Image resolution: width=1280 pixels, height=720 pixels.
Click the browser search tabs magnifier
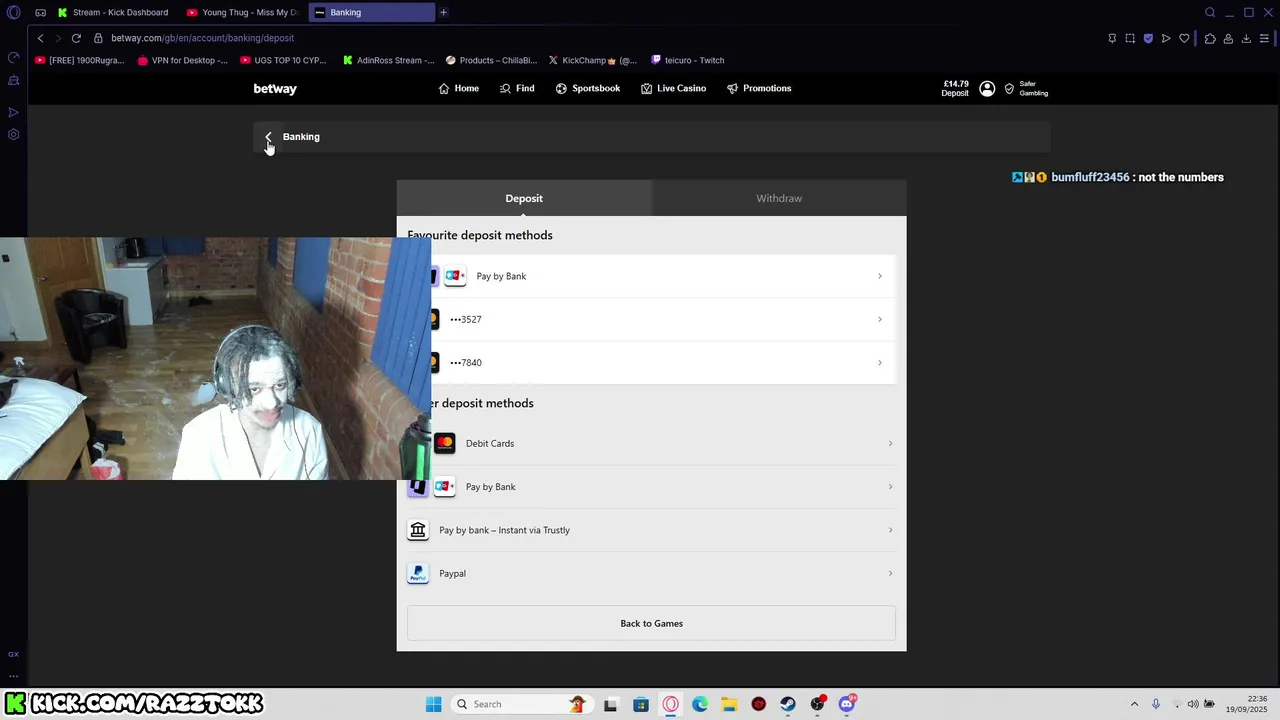[x=1210, y=12]
